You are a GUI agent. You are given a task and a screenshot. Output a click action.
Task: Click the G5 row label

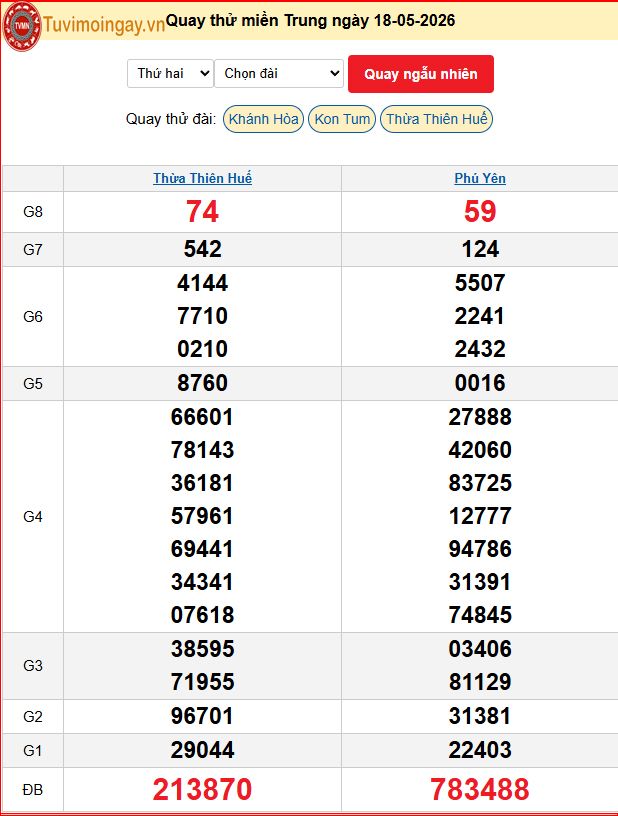tap(33, 384)
